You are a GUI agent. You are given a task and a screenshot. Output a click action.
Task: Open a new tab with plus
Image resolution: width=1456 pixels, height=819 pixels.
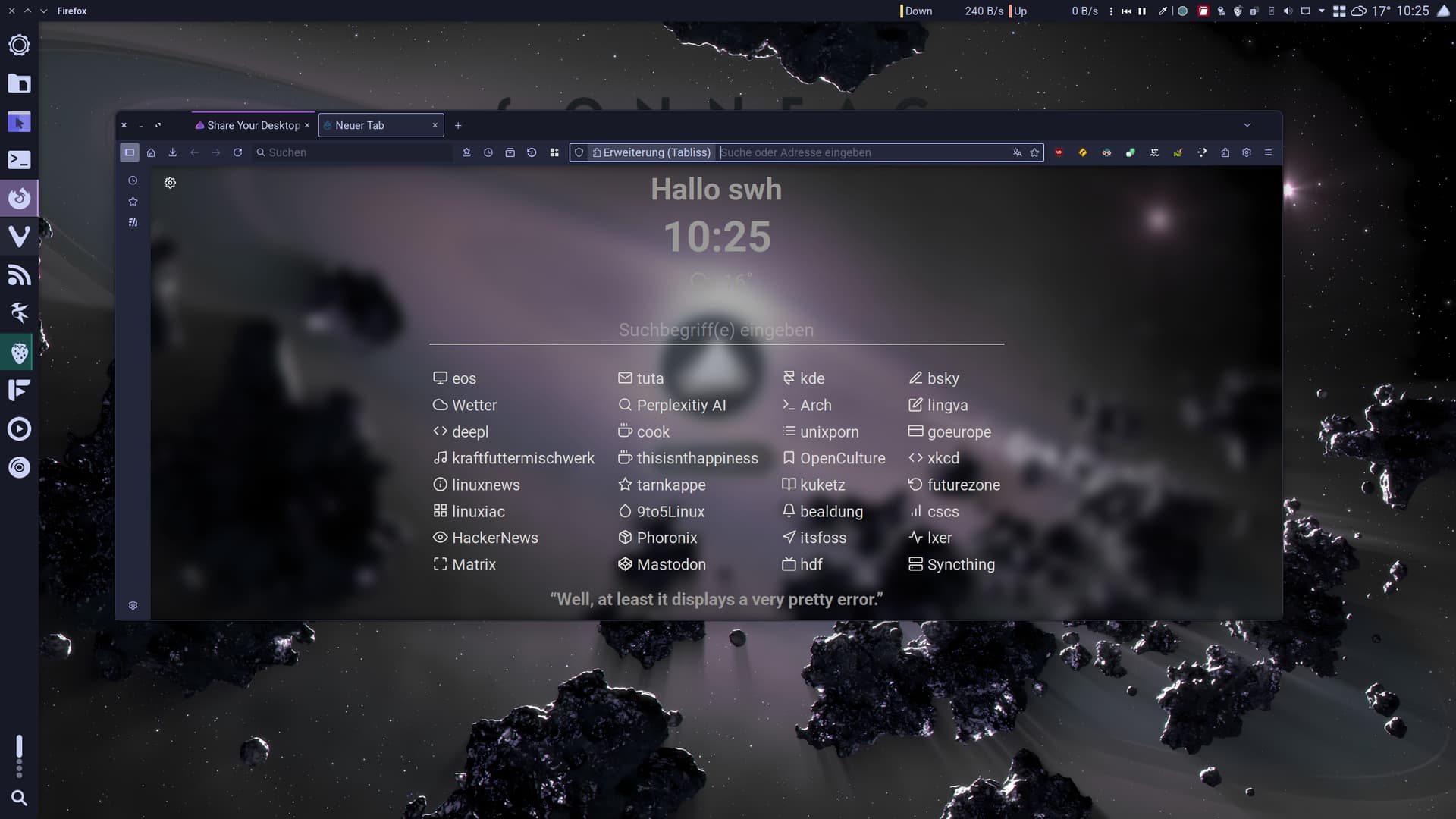(458, 125)
